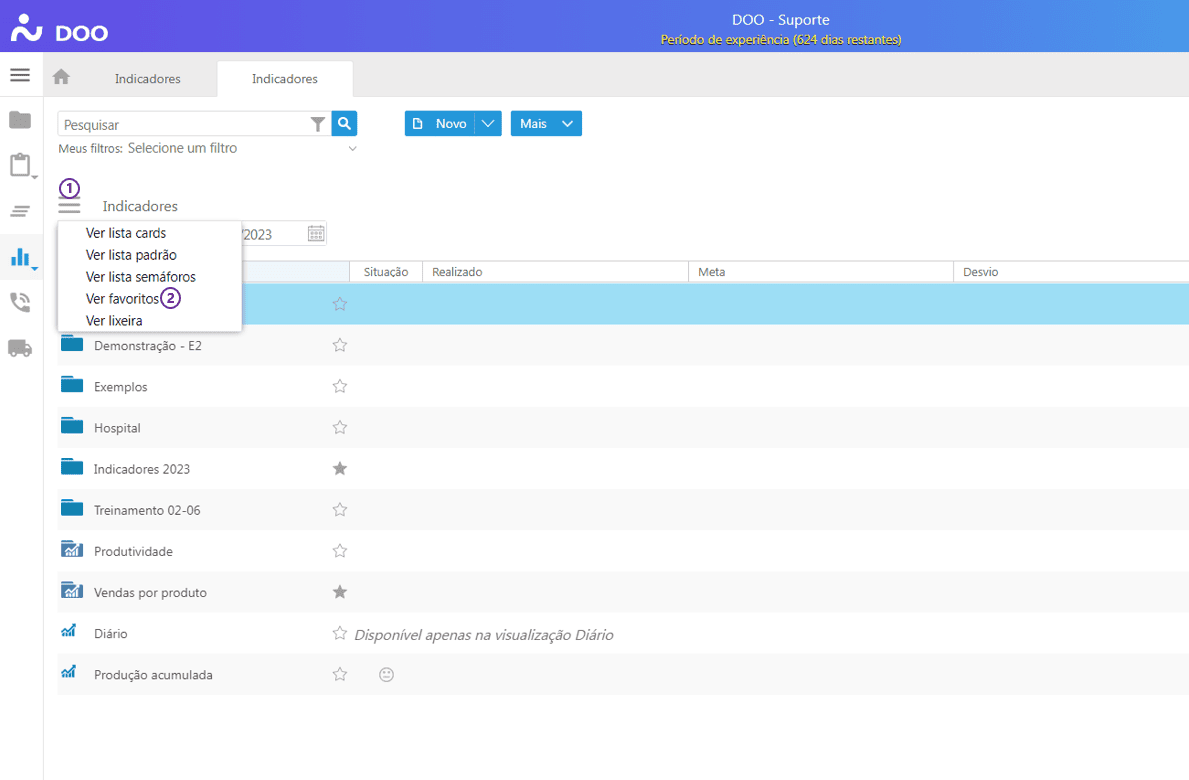
Task: Click into the Pesquisar search field
Action: (x=184, y=125)
